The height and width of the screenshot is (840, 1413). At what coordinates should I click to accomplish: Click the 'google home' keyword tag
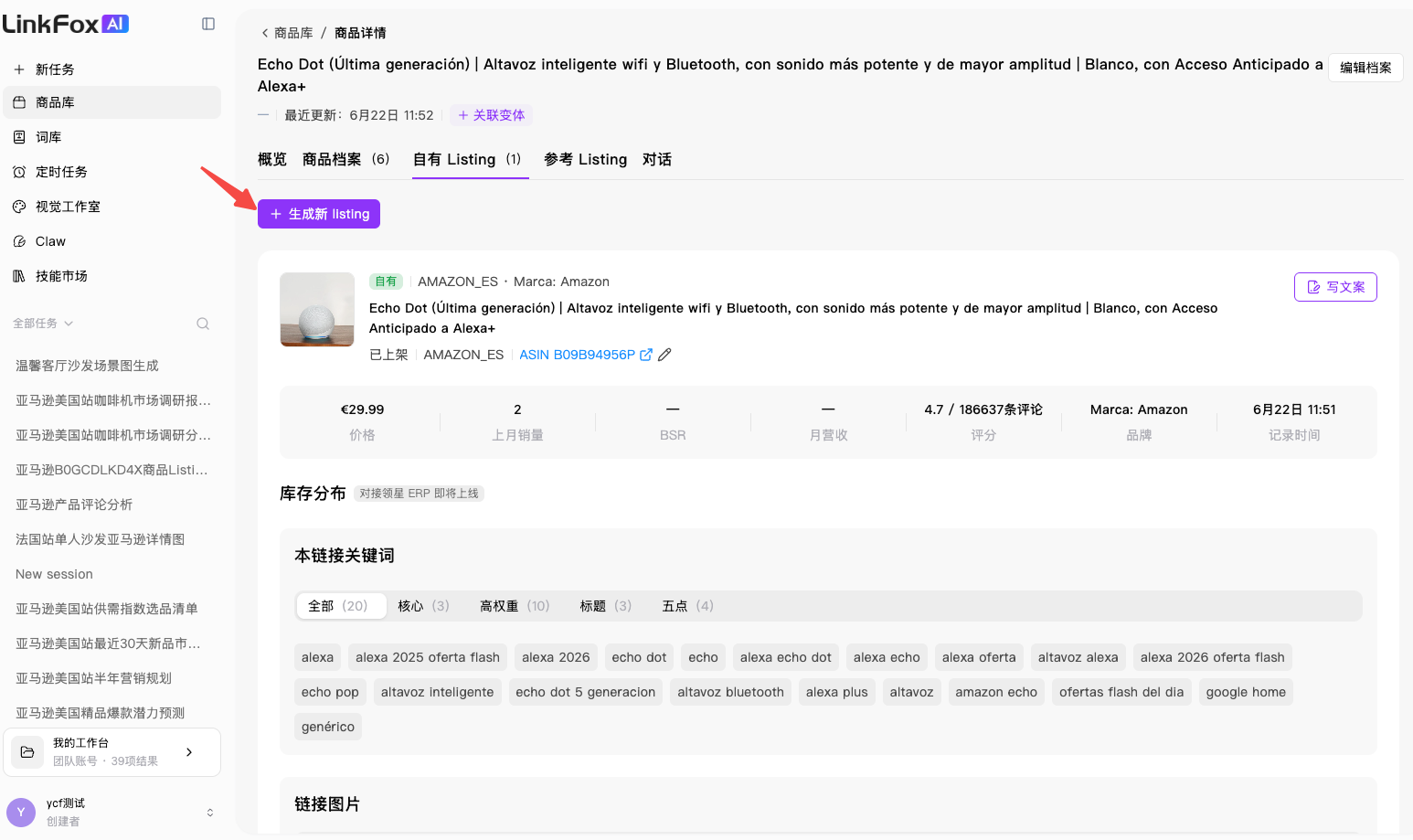click(x=1246, y=692)
